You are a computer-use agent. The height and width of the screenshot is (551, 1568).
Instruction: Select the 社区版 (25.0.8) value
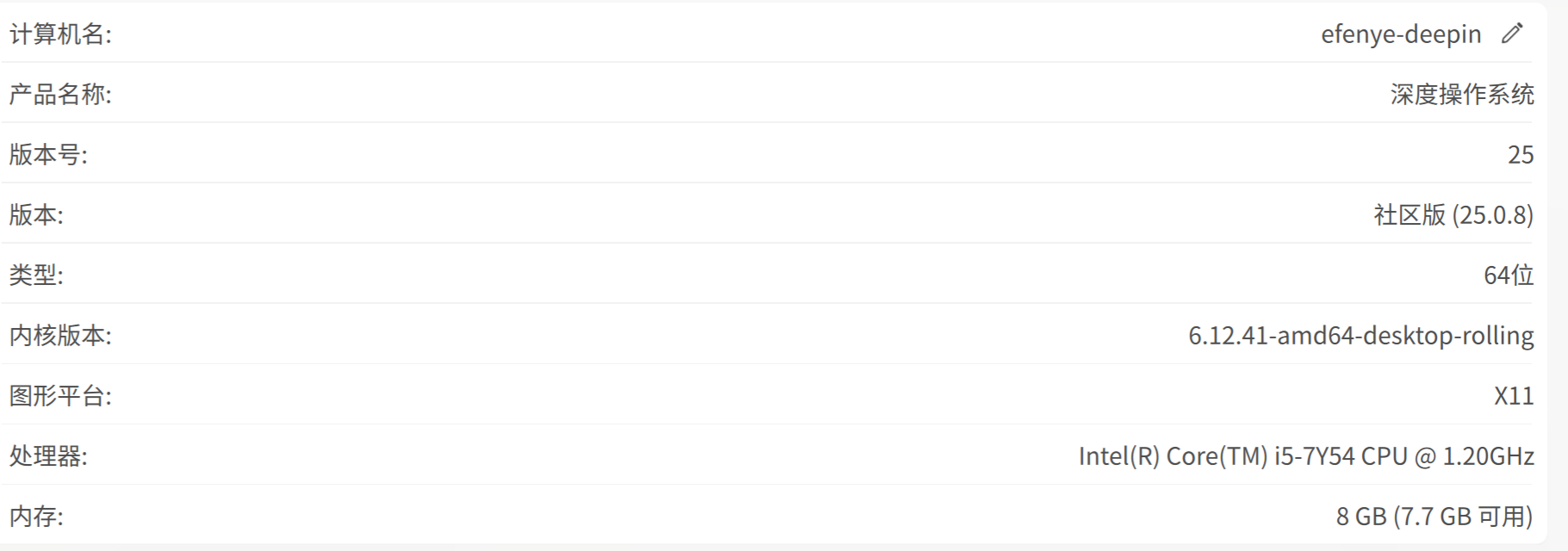pyautogui.click(x=1453, y=214)
